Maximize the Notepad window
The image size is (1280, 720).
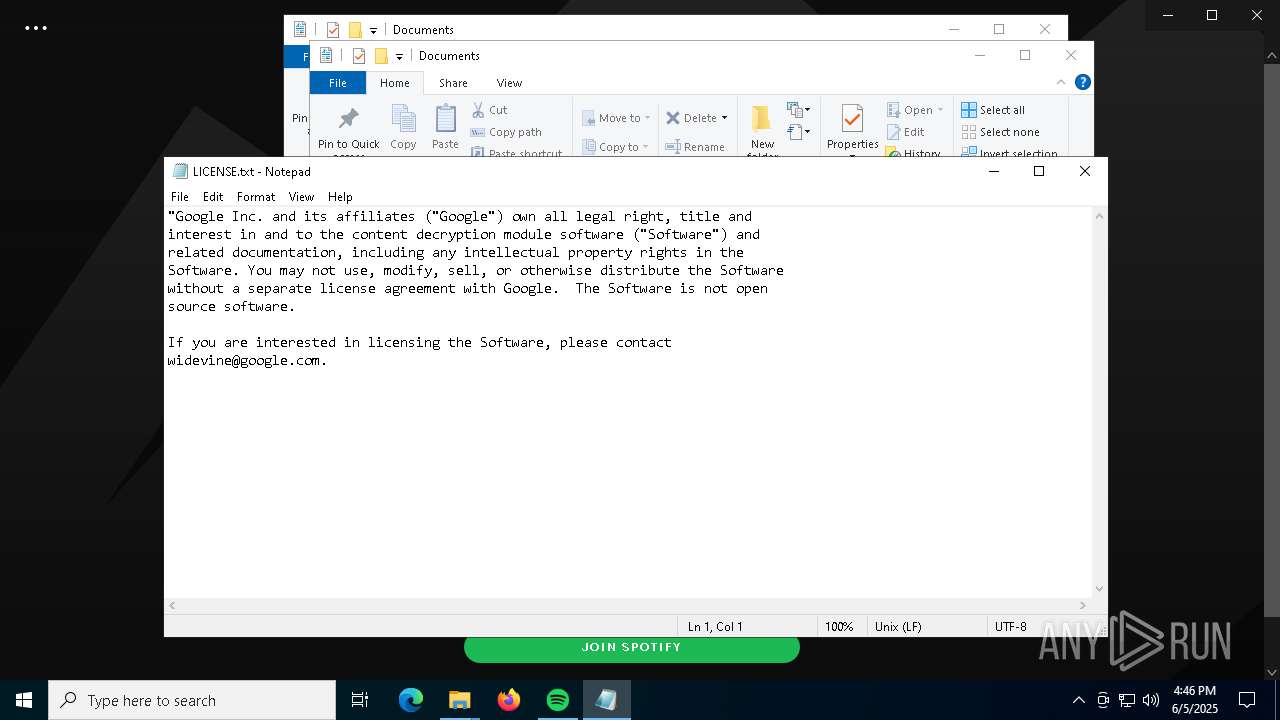pyautogui.click(x=1039, y=171)
